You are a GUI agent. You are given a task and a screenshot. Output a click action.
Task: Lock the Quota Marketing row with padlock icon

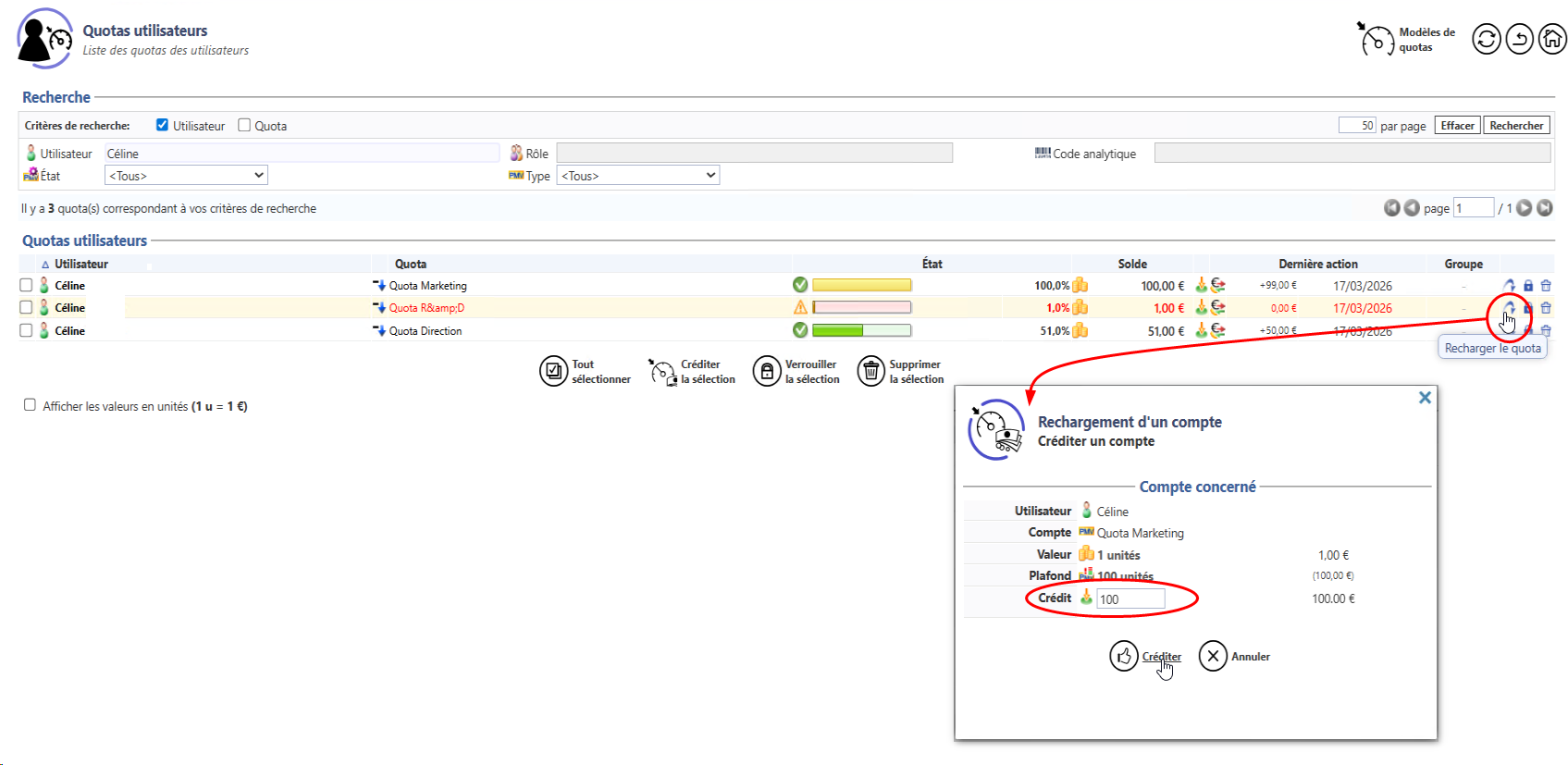click(x=1528, y=286)
